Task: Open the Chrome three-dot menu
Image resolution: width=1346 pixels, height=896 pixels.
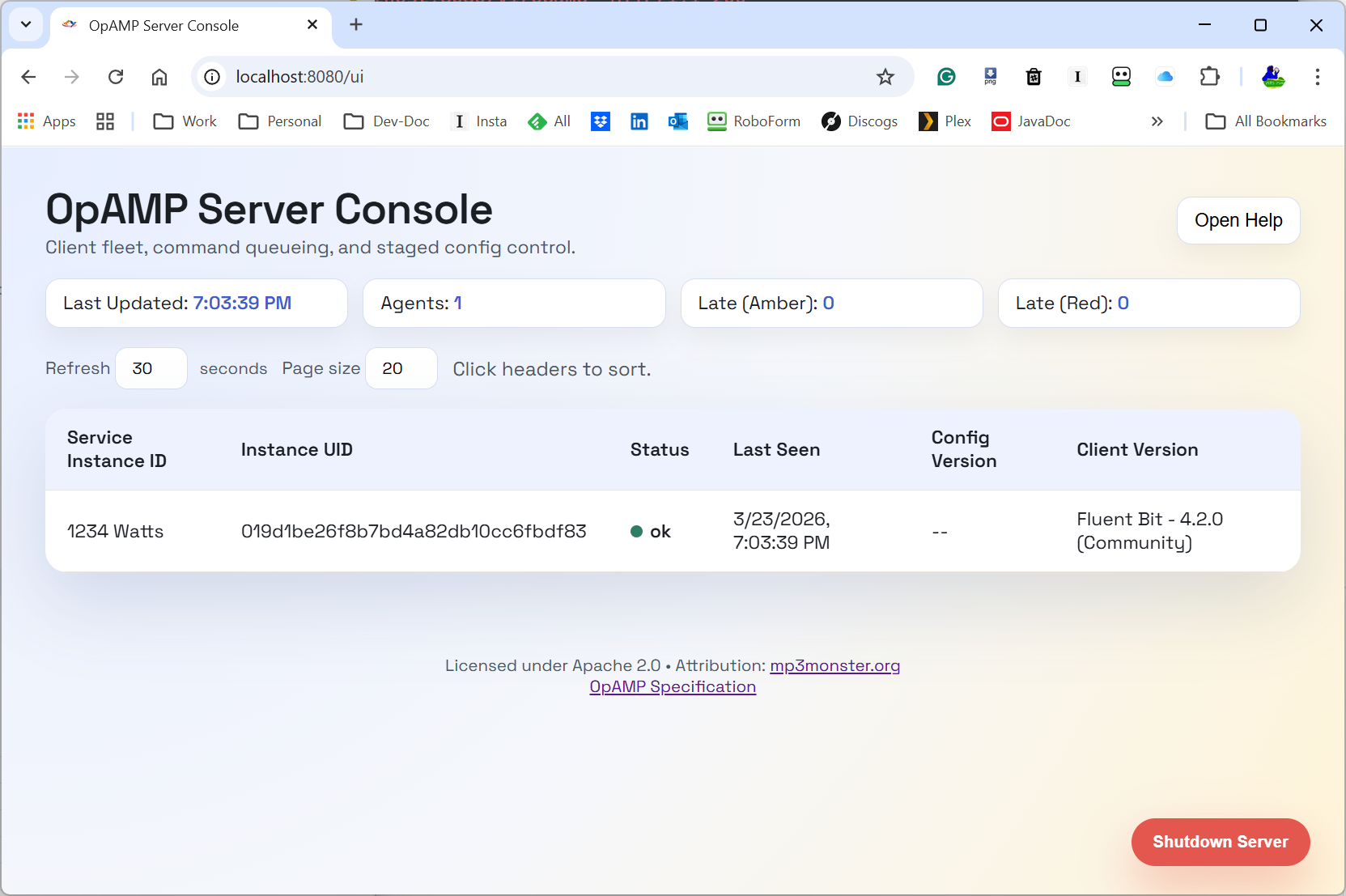Action: (1317, 77)
